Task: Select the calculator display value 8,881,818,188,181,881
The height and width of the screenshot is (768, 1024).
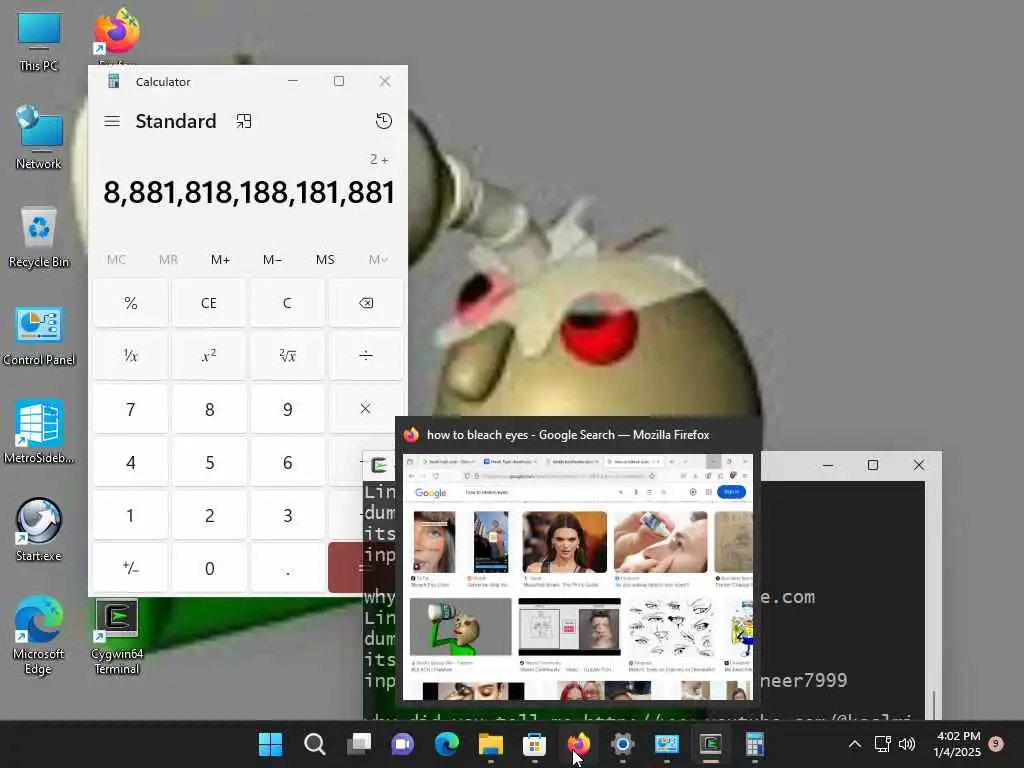Action: [249, 193]
